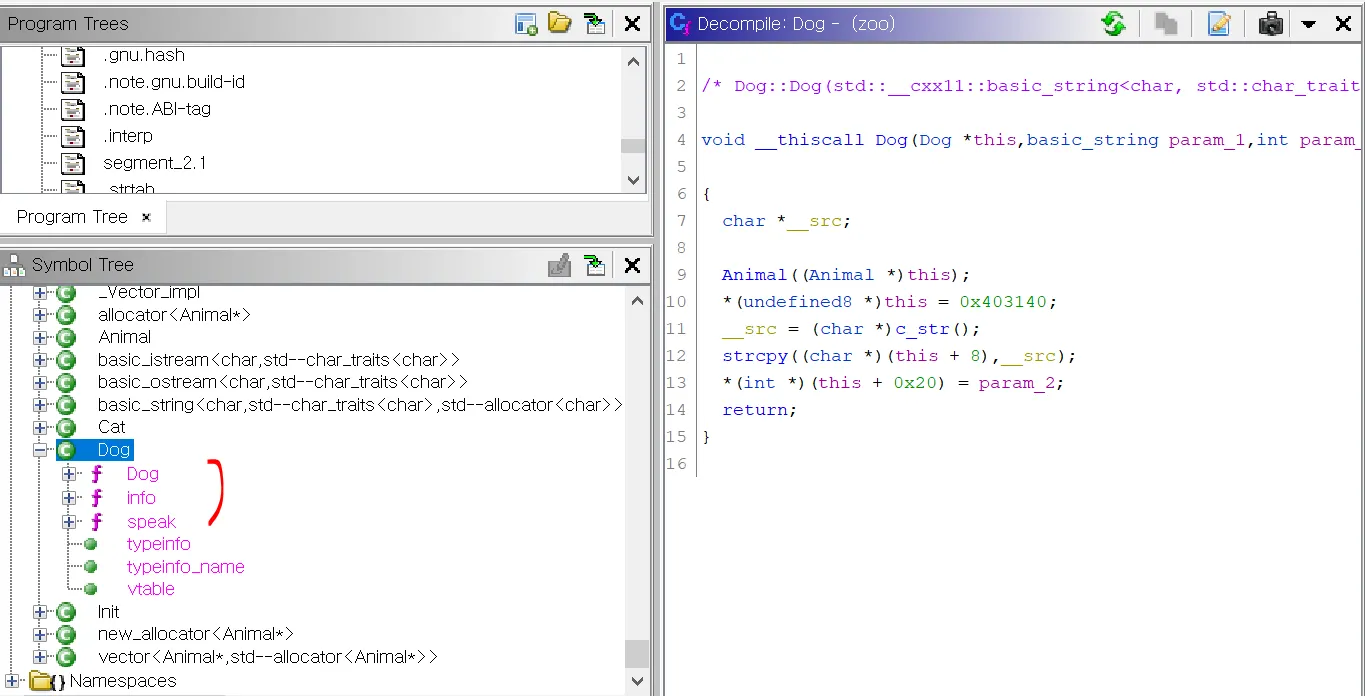Select the typeinfo label
This screenshot has width=1365, height=696.
pyautogui.click(x=158, y=544)
